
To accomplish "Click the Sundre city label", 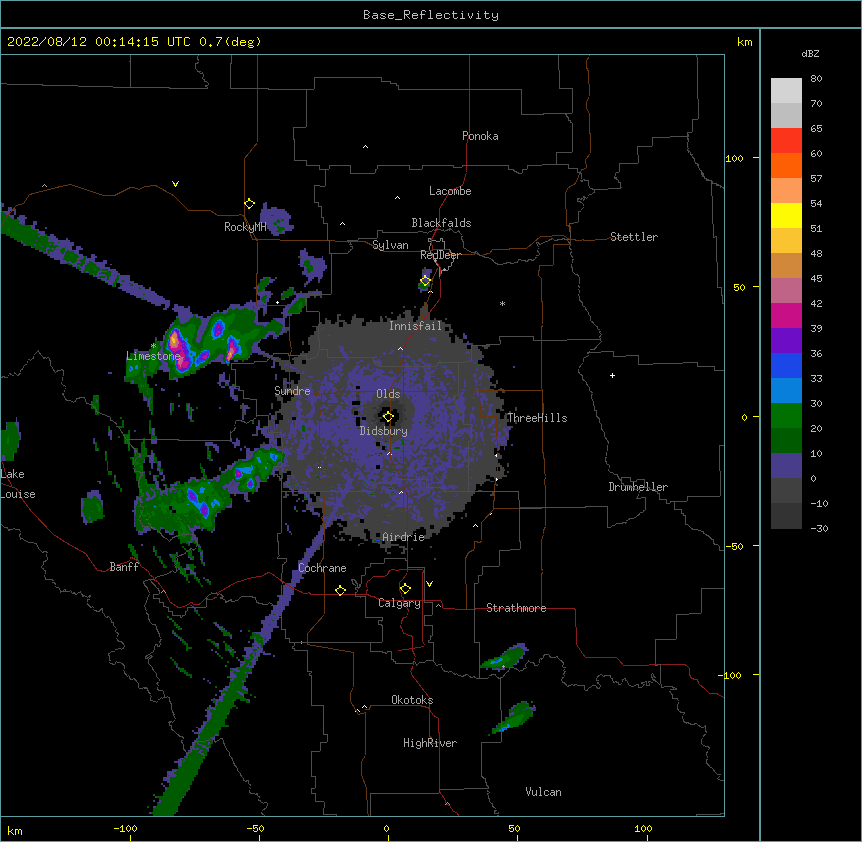I will [292, 391].
